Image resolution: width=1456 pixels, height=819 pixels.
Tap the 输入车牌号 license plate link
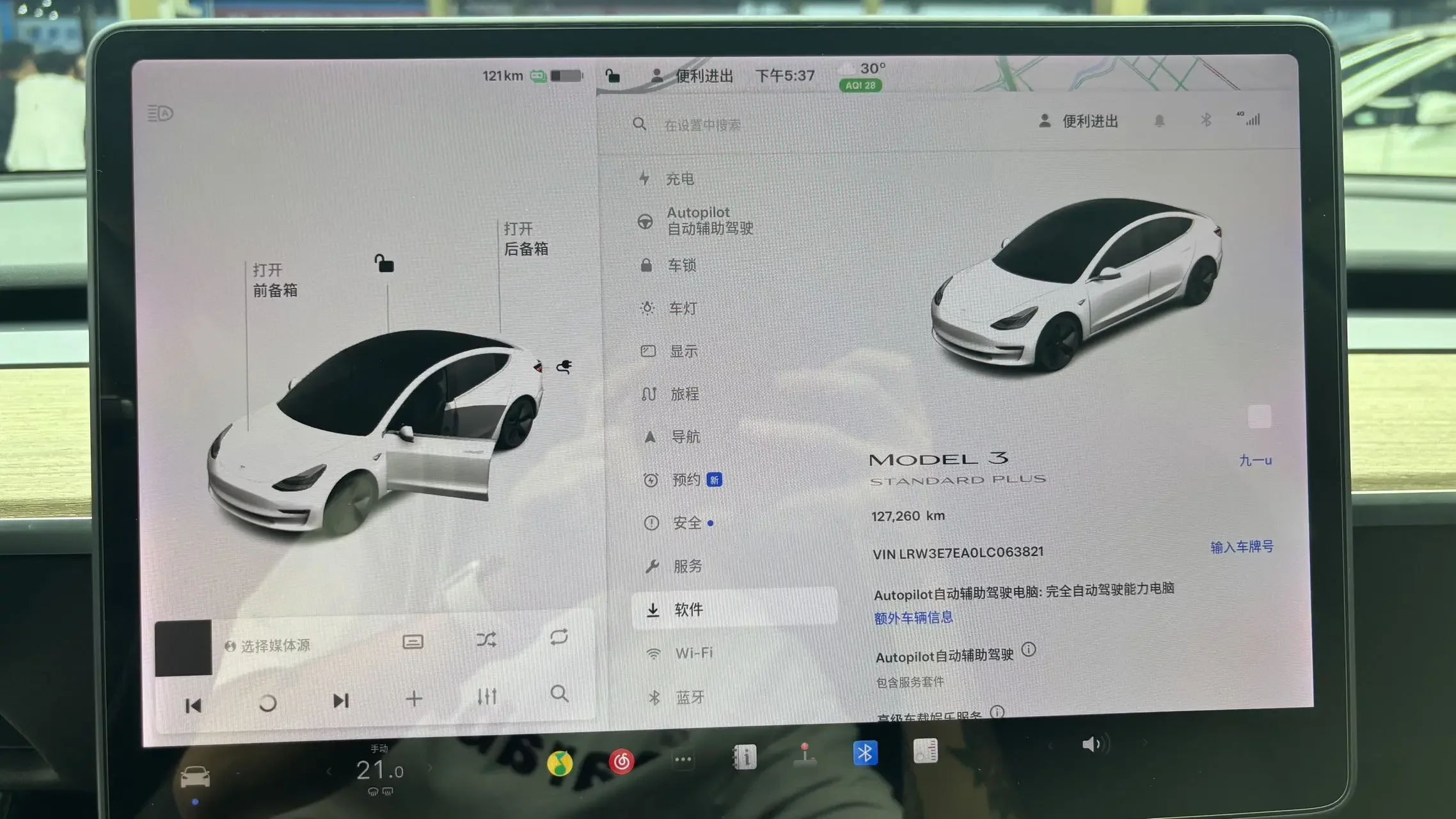(1242, 547)
